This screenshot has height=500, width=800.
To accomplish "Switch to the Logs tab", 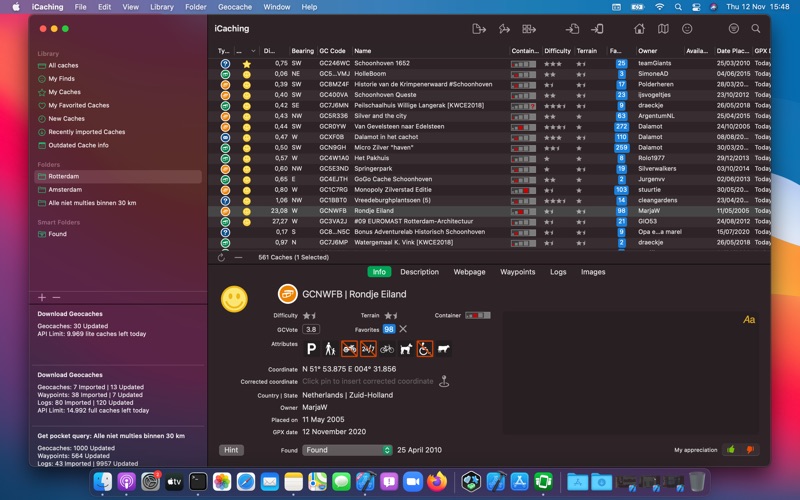I will coord(558,272).
